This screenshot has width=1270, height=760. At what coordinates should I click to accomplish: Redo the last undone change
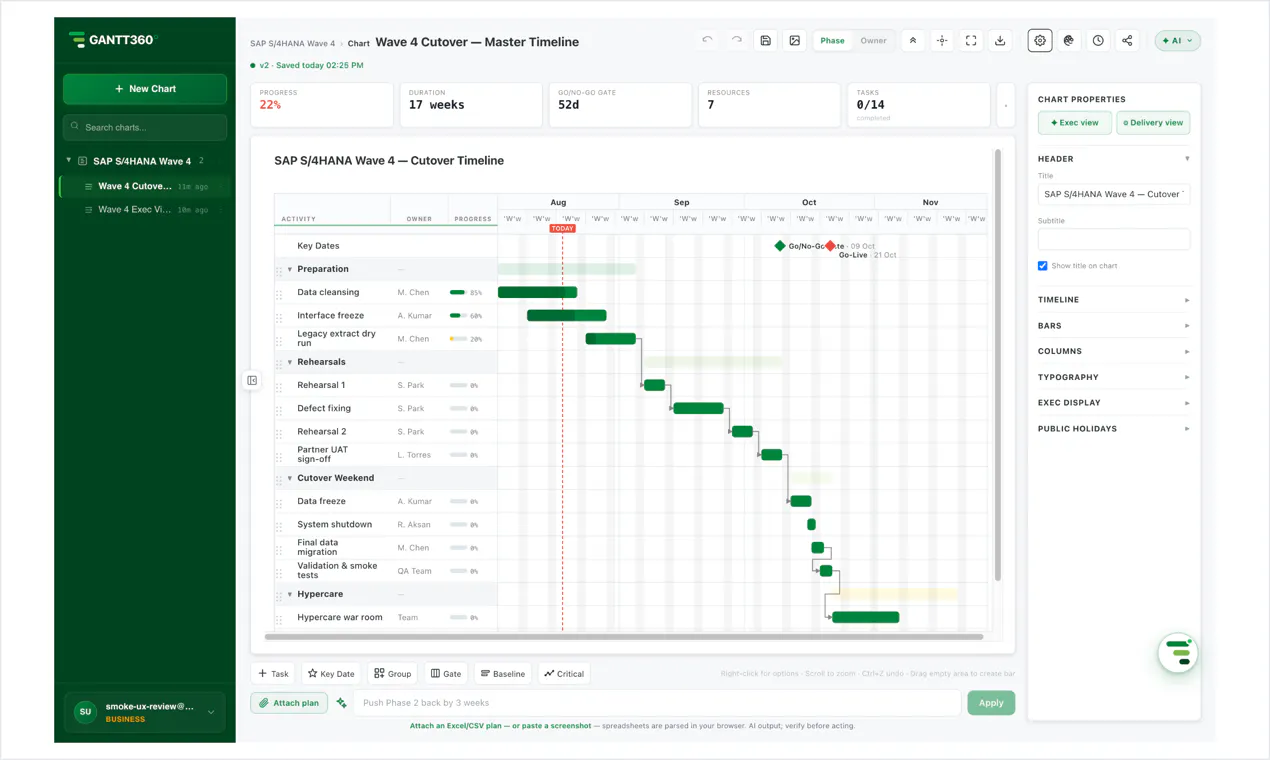coord(736,41)
